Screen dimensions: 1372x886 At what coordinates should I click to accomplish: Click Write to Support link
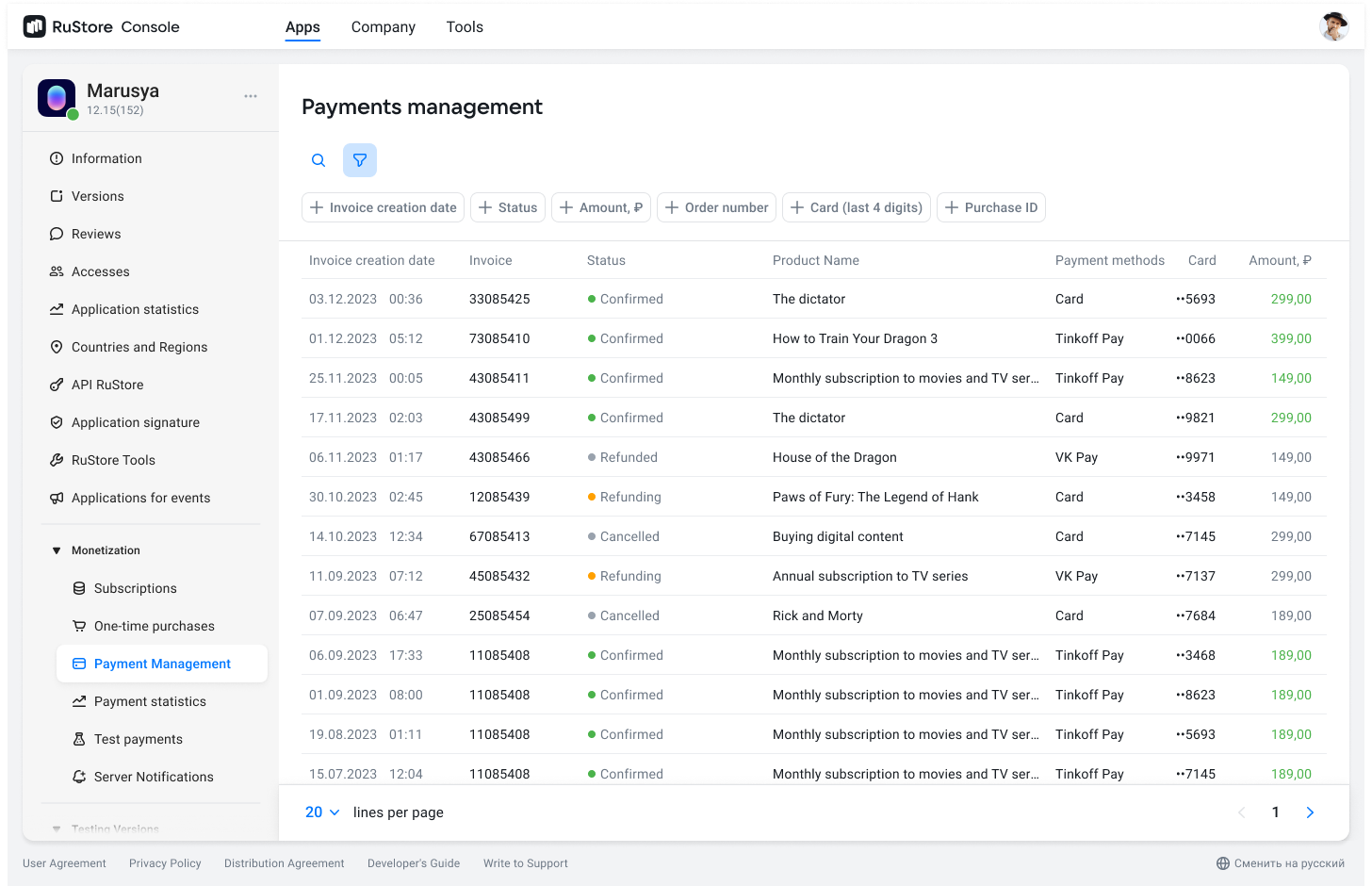(x=525, y=863)
